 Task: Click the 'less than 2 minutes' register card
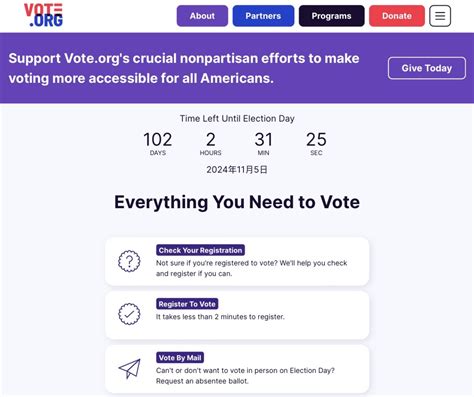237,315
